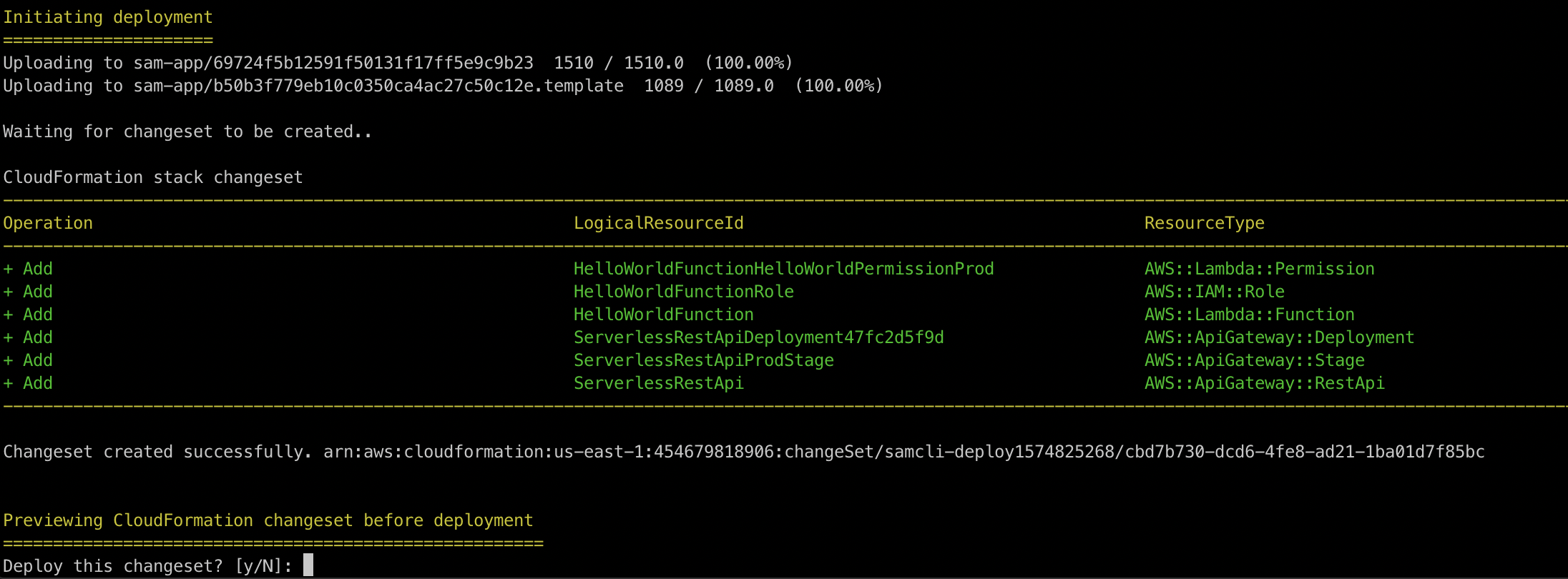Click 'Waiting for changeset to be created' line

(x=187, y=132)
